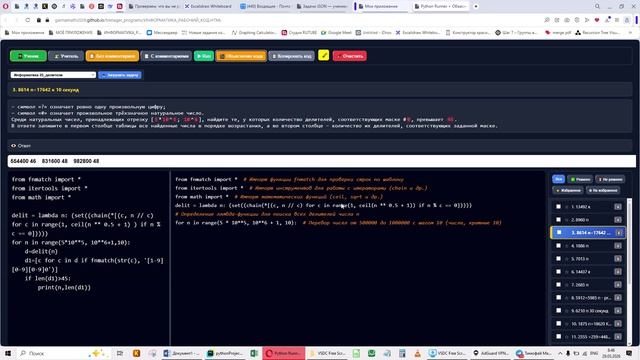Filter tasks by Не избранное
The image size is (640, 360).
(x=603, y=190)
